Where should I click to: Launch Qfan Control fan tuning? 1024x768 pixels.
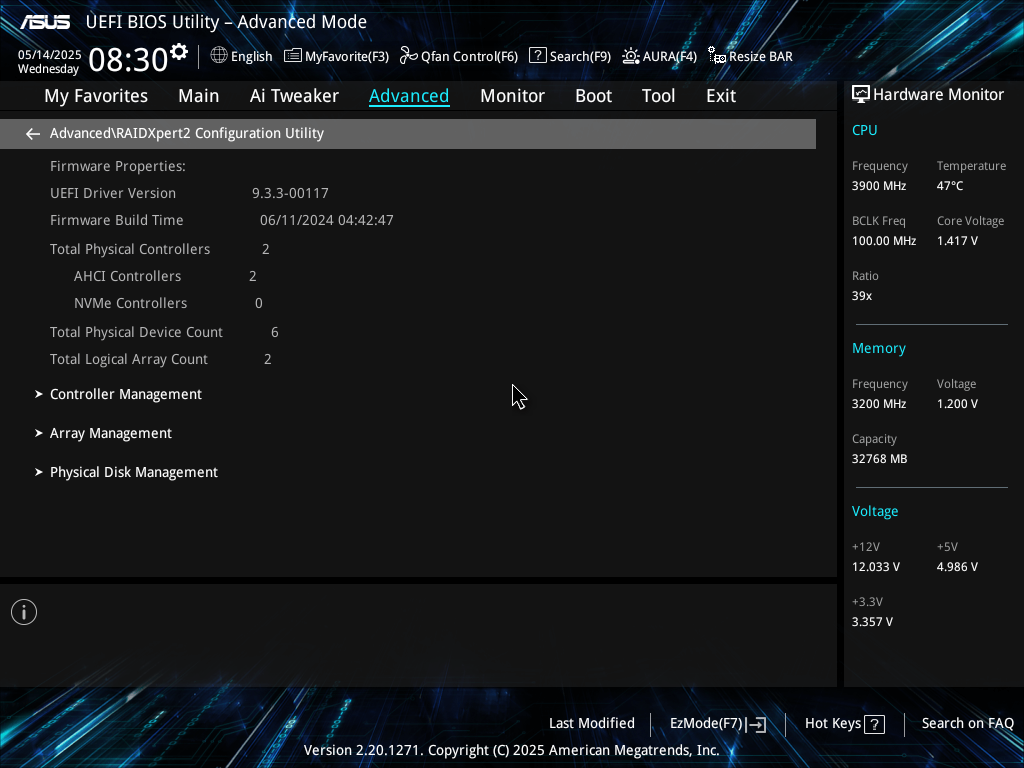pos(458,56)
